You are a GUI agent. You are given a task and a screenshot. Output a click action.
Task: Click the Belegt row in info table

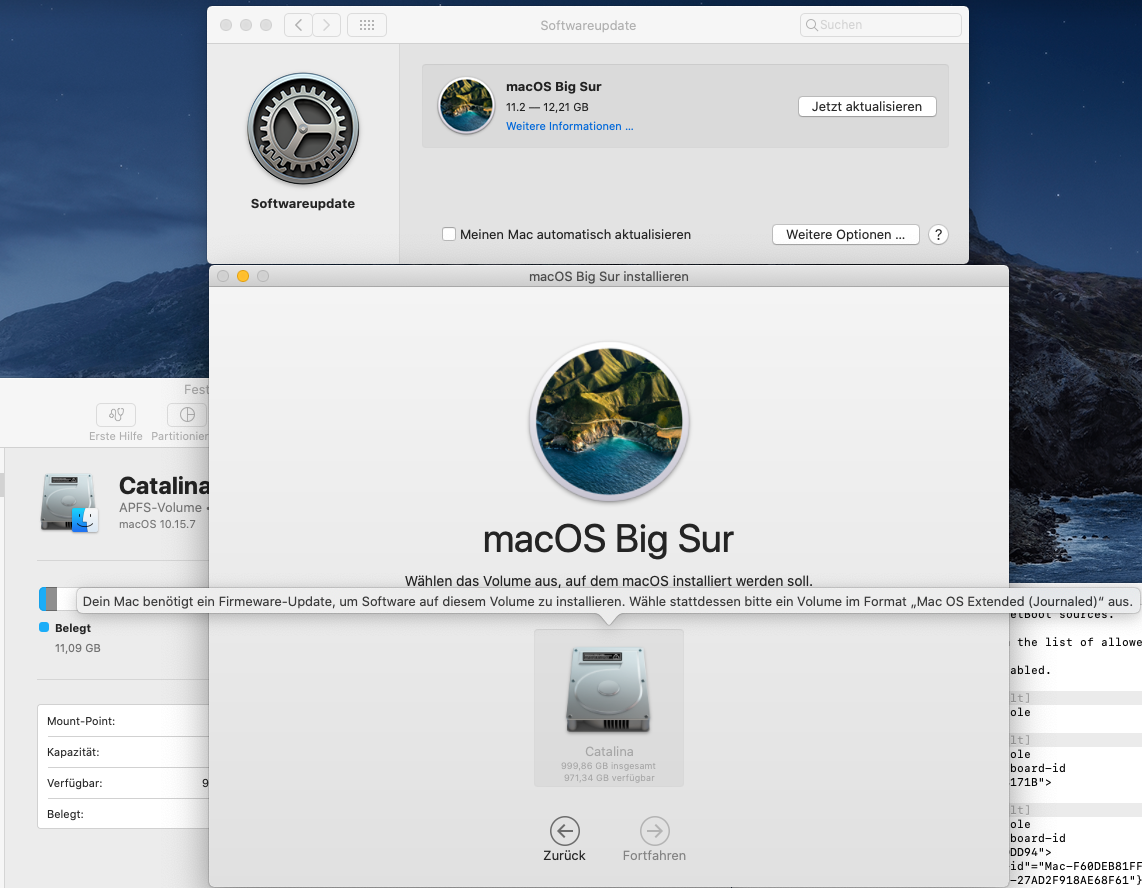pyautogui.click(x=124, y=814)
